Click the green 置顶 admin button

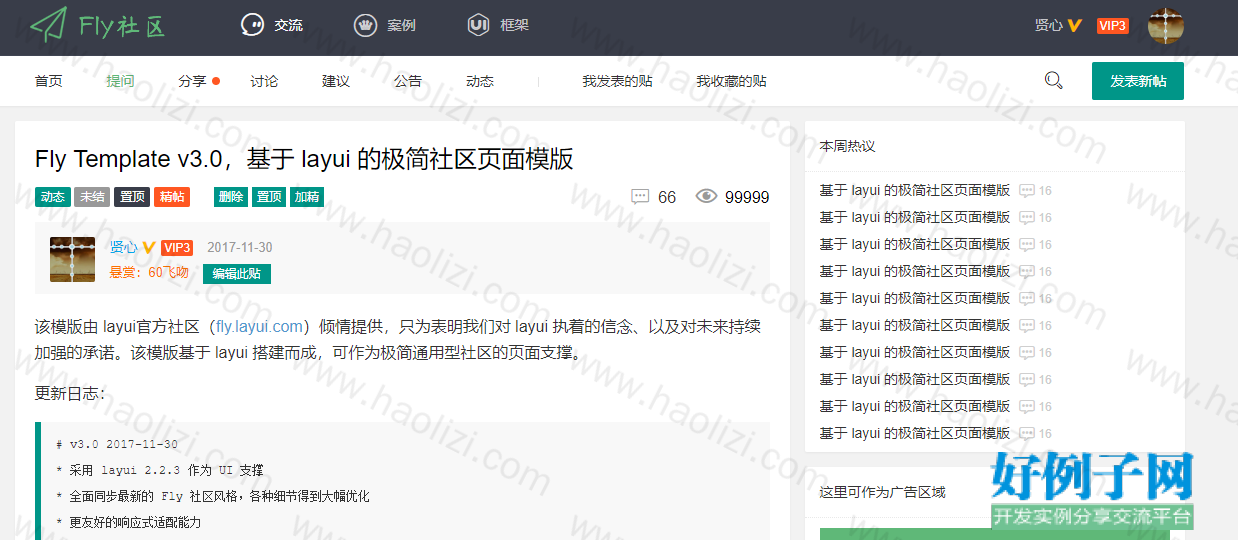(x=269, y=197)
